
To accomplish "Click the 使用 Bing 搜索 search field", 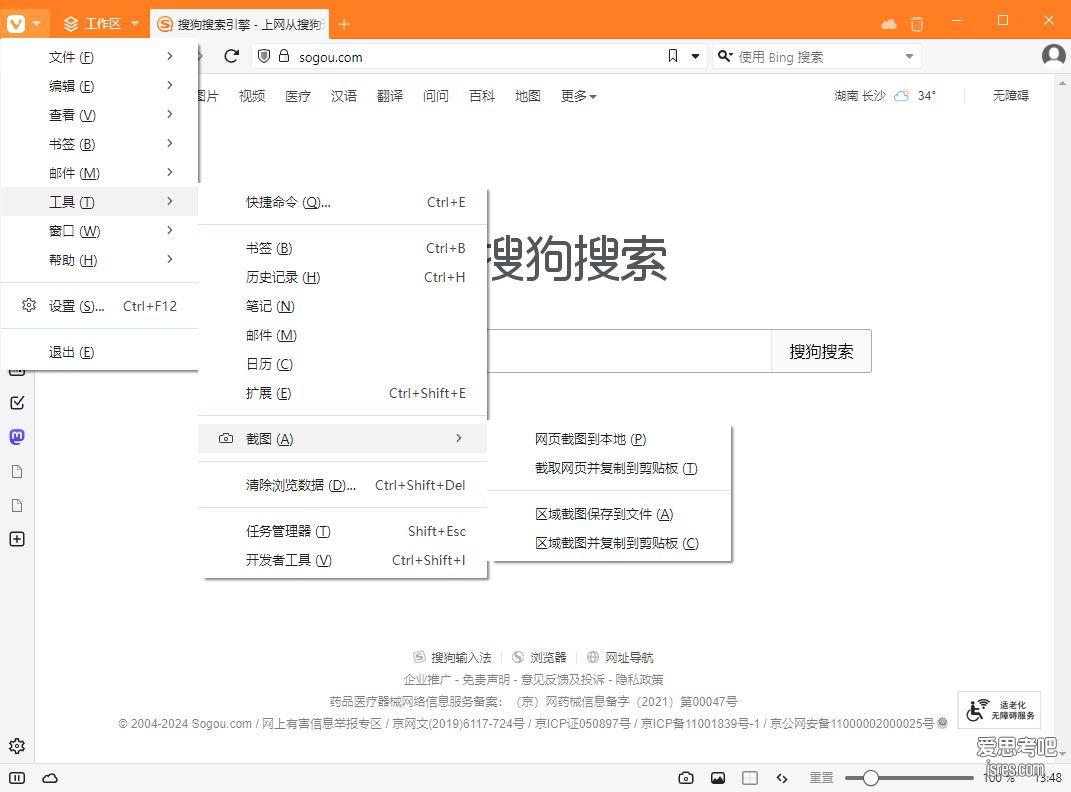I will pos(816,57).
